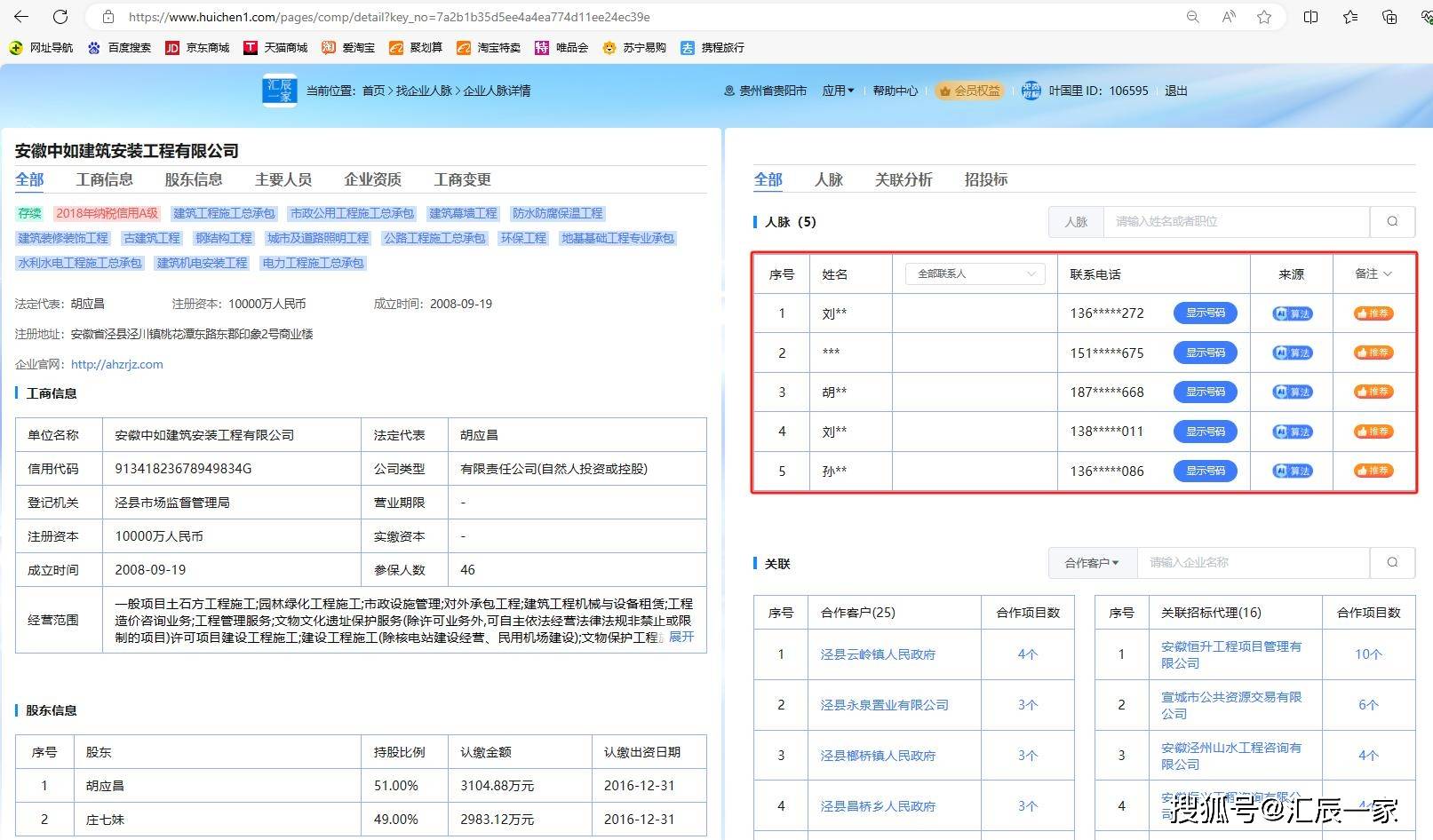Click 退出 to log out
The image size is (1433, 840).
pyautogui.click(x=1176, y=91)
